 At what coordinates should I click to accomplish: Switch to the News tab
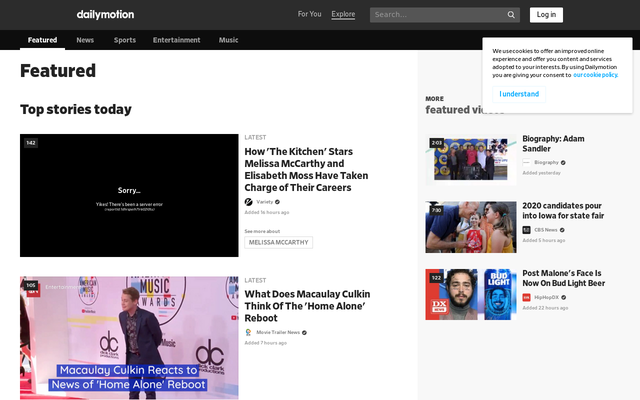click(x=85, y=40)
